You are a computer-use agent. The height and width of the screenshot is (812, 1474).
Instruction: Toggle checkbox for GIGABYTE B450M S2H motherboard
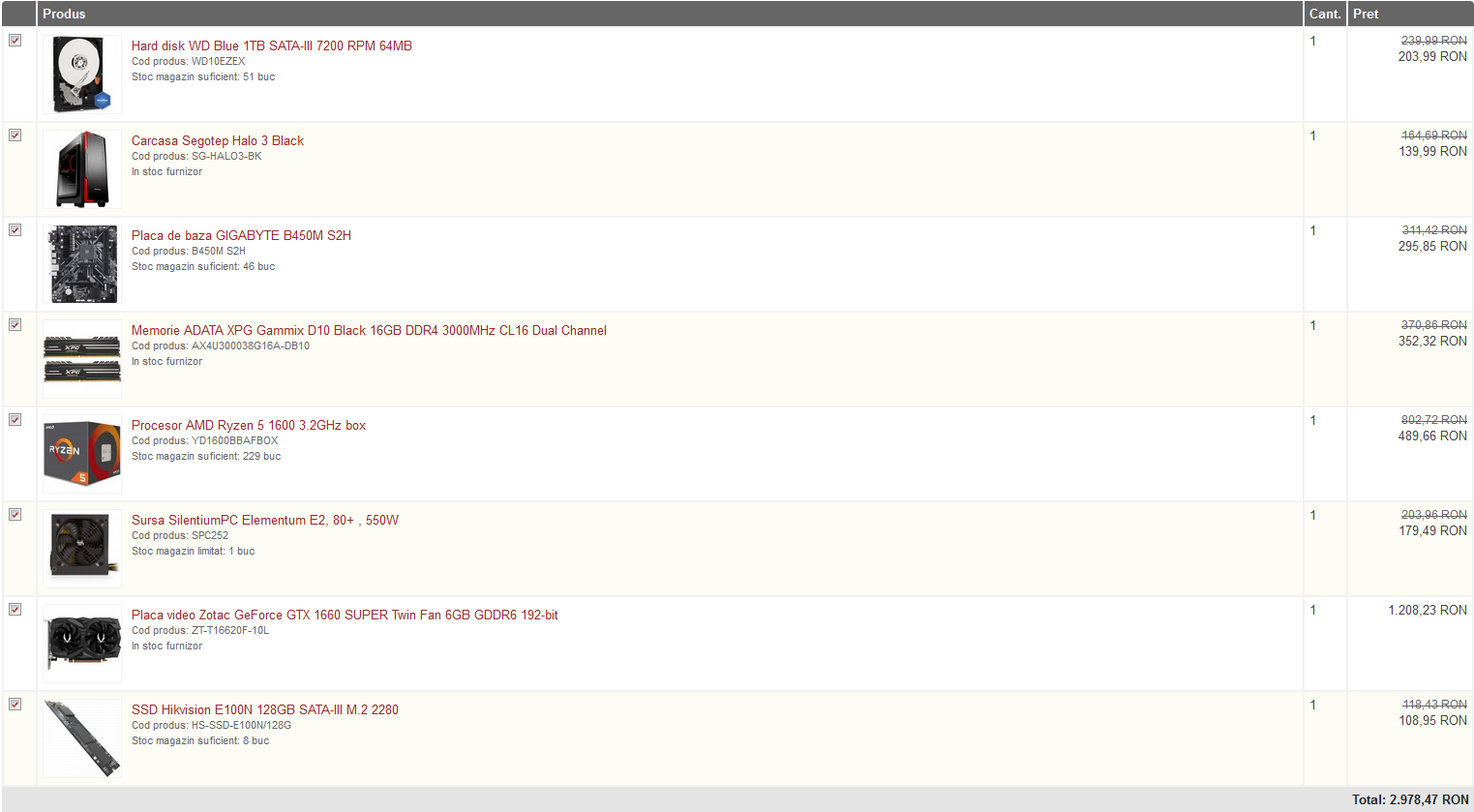15,230
